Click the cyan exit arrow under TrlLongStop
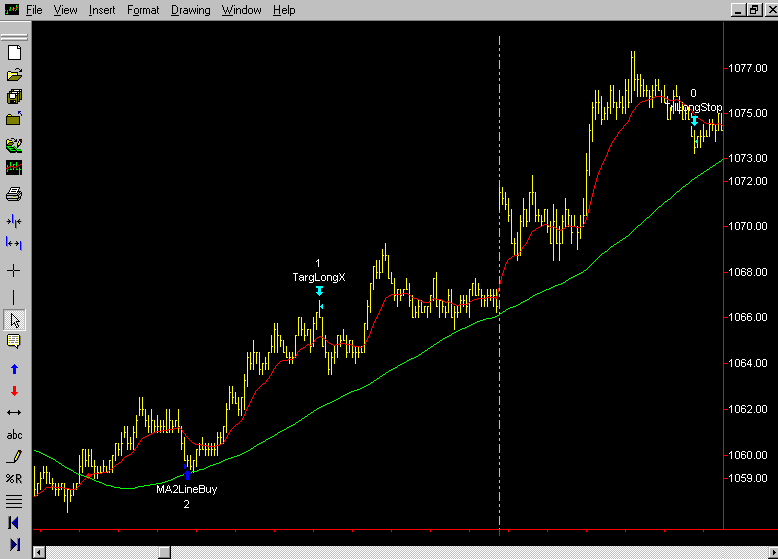The image size is (778, 559). point(694,121)
